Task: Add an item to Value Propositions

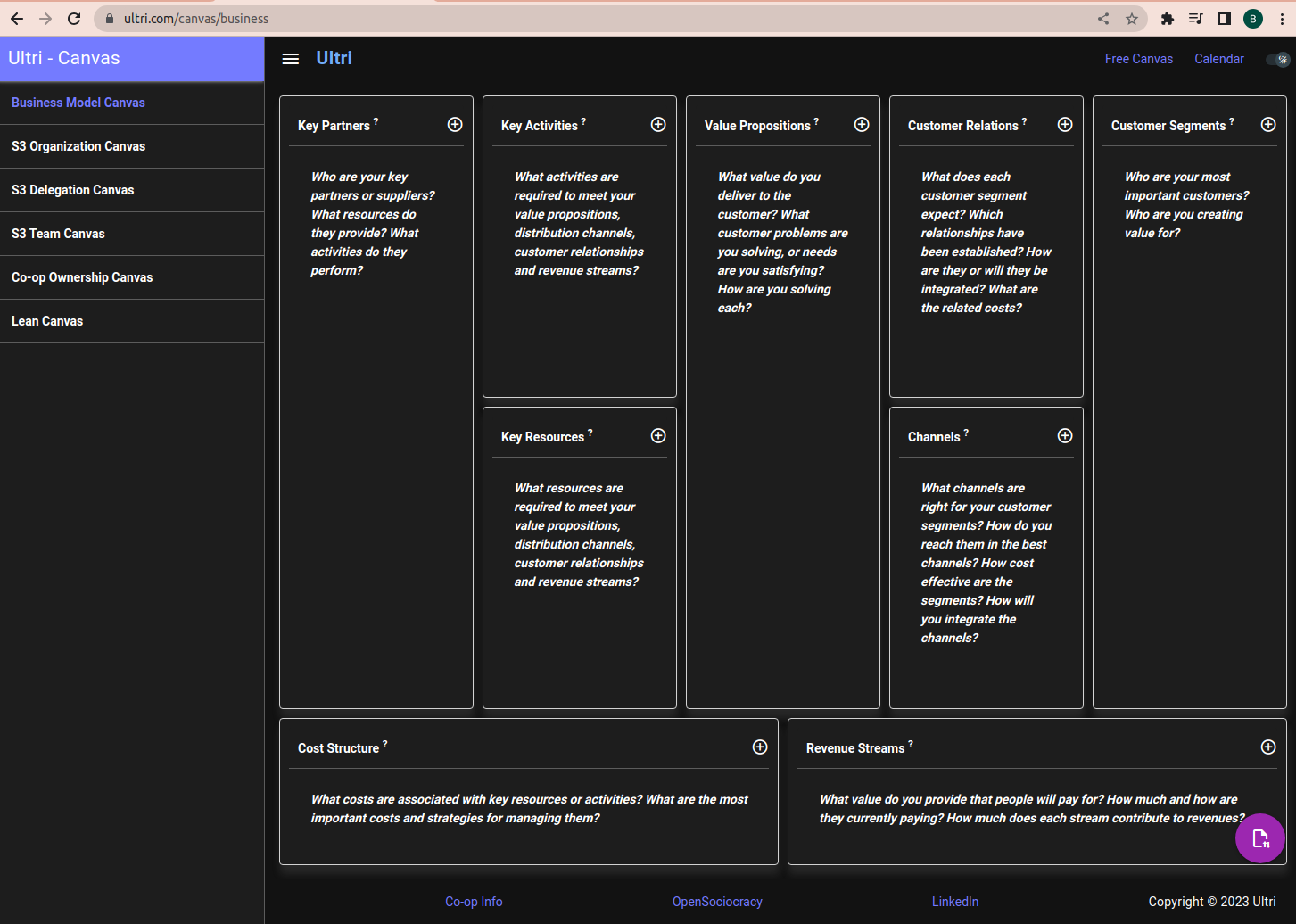Action: pos(862,125)
